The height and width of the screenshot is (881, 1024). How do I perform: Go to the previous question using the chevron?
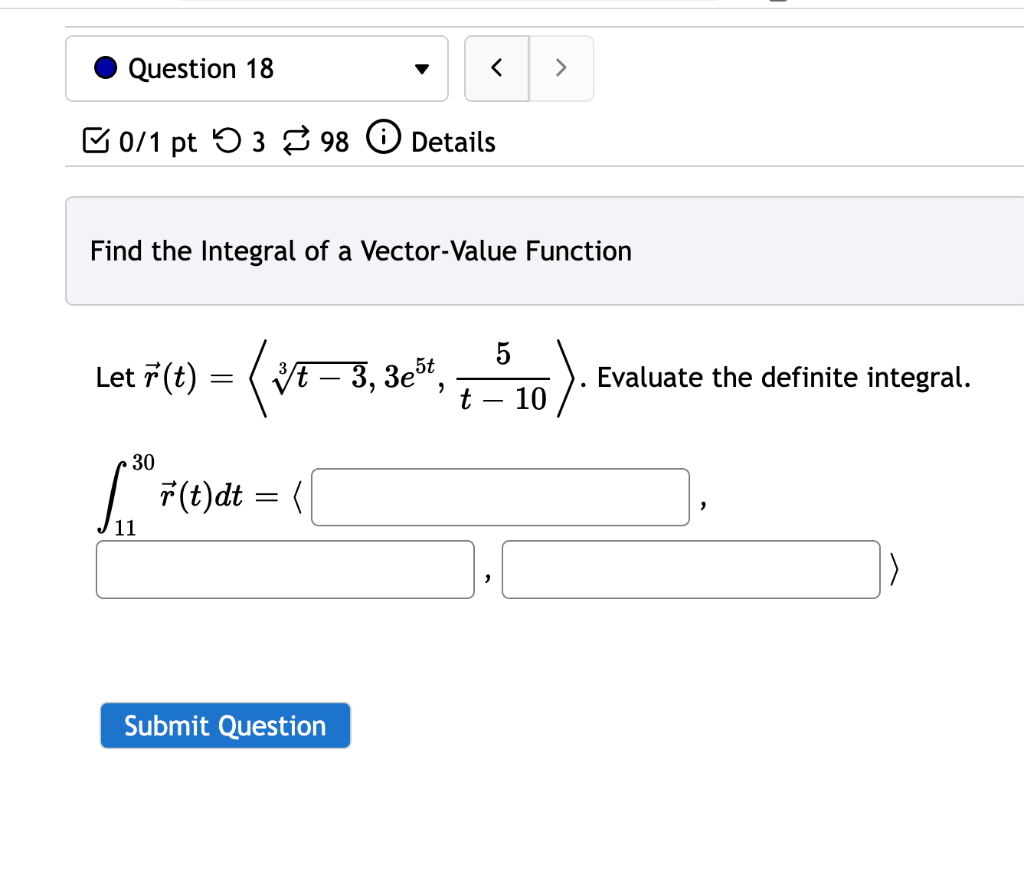[x=496, y=68]
